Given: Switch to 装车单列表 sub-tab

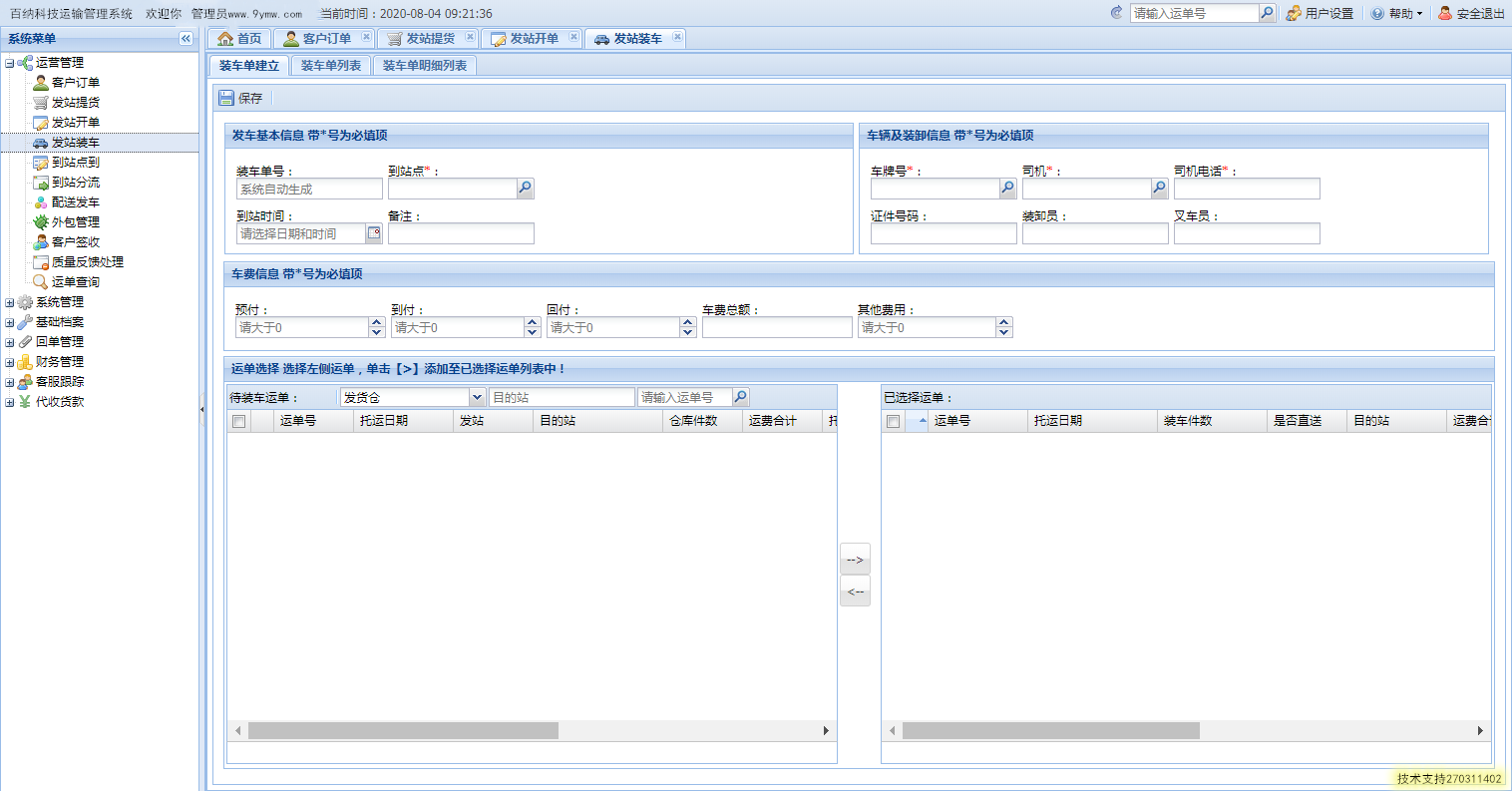Looking at the screenshot, I should tap(331, 65).
